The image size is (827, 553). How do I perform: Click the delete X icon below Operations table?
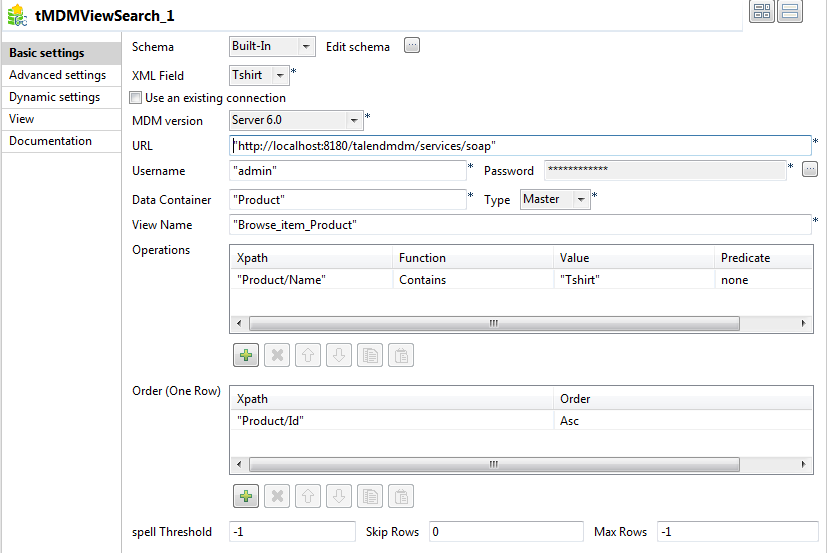click(277, 355)
